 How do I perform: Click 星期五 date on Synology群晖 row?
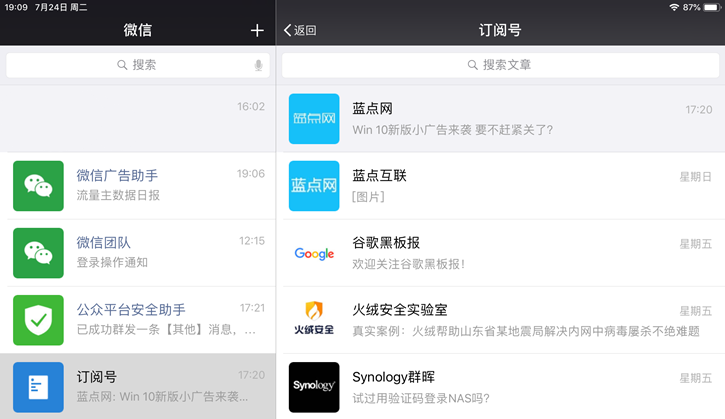pos(695,378)
